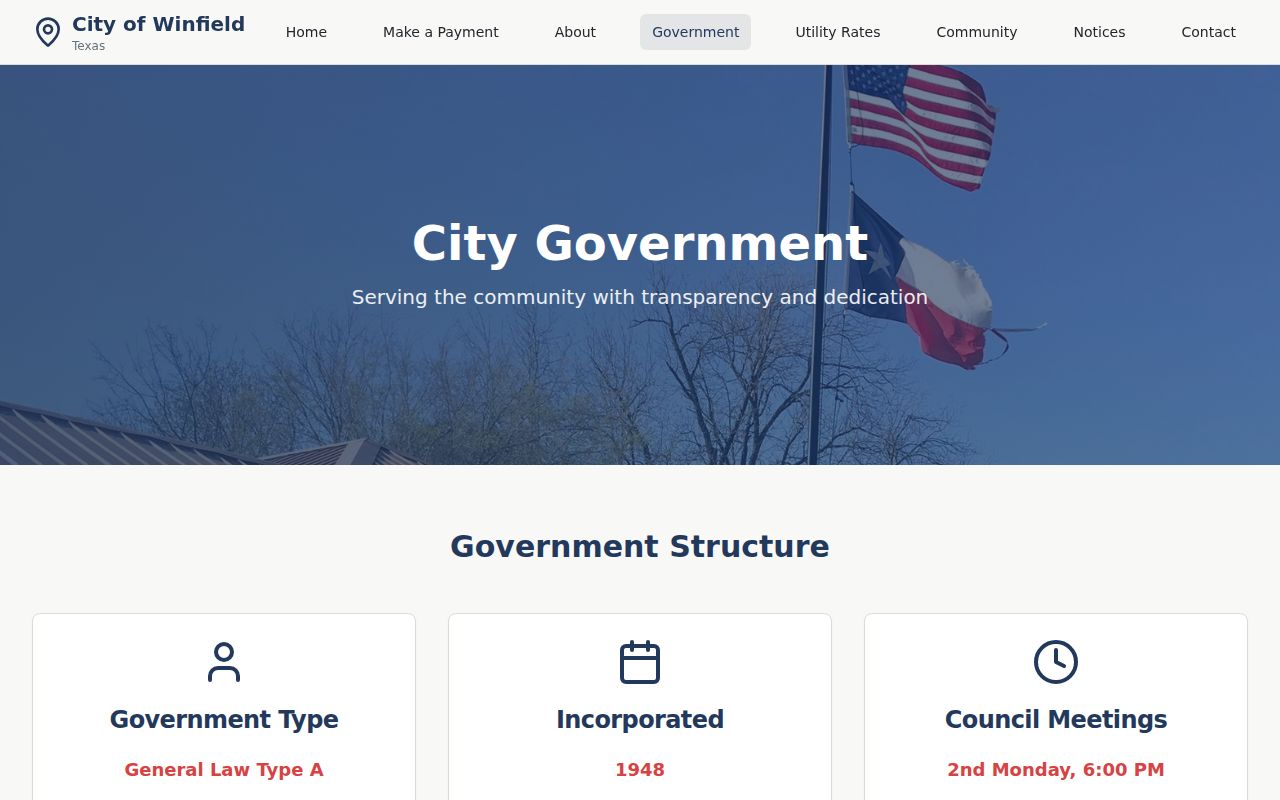The width and height of the screenshot is (1280, 800).
Task: Click the Government Structure heading
Action: point(640,546)
